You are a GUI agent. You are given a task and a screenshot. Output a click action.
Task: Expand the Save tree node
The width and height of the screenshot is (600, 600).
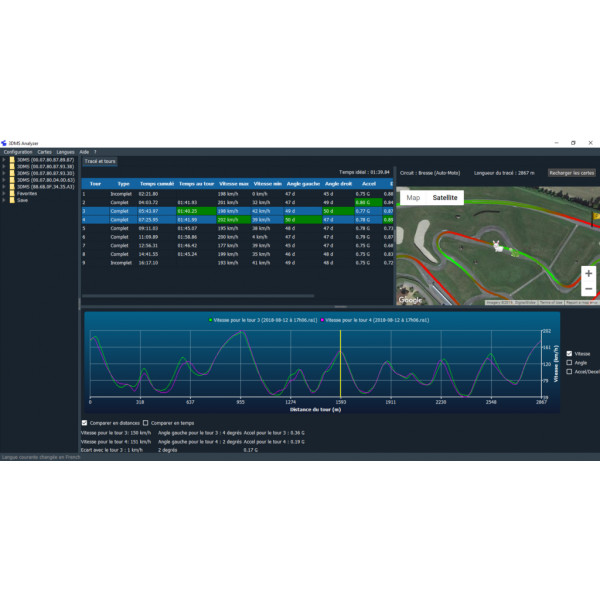pyautogui.click(x=4, y=199)
